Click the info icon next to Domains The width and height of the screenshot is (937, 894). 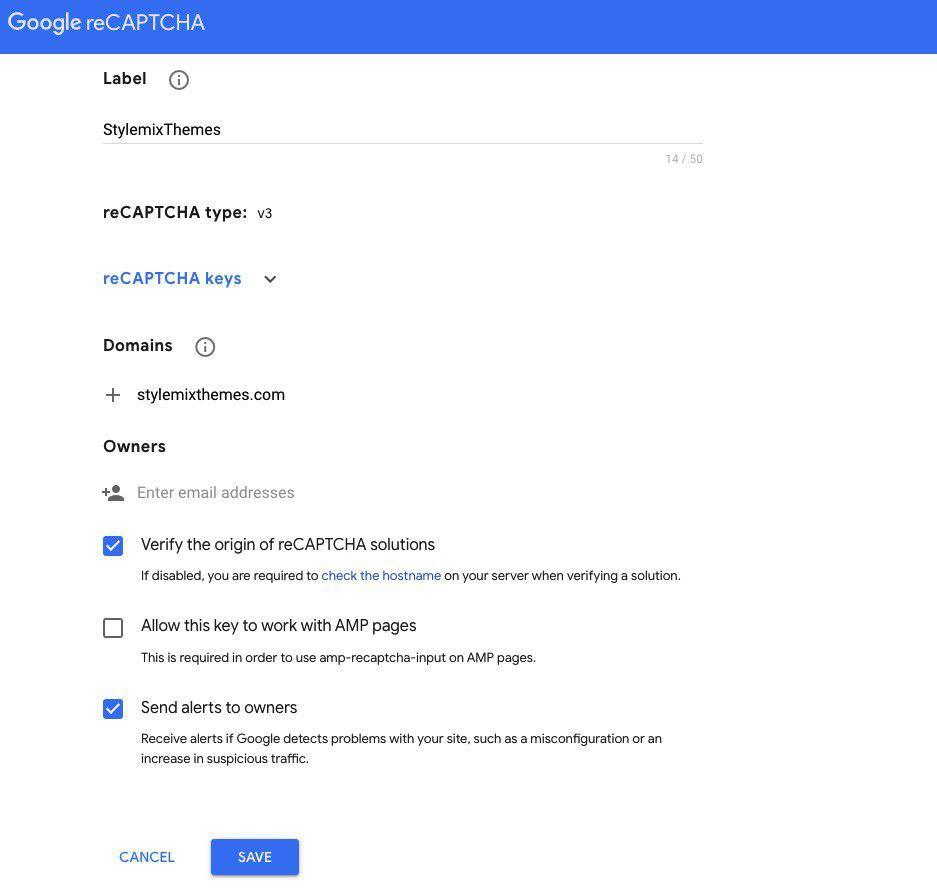tap(205, 347)
